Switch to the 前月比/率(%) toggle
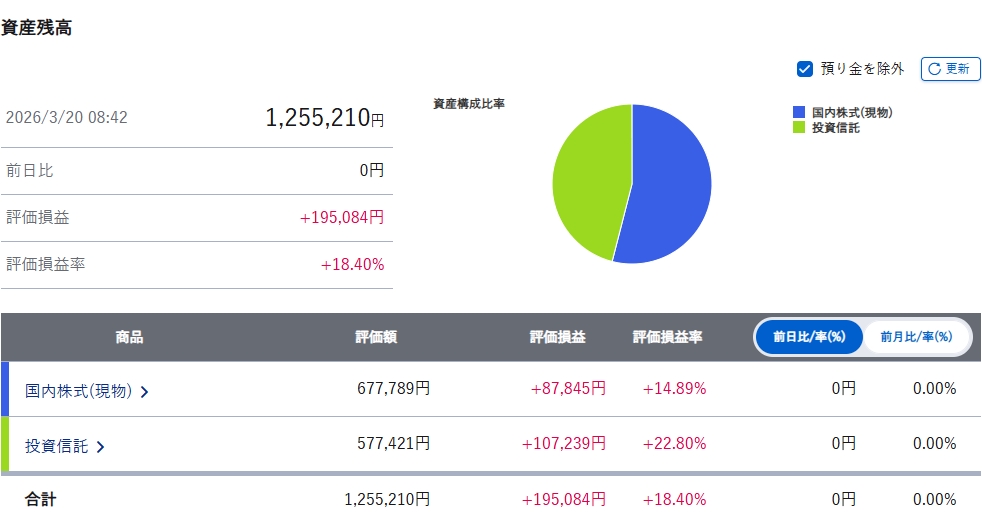Viewport: 982px width, 522px height. click(916, 337)
